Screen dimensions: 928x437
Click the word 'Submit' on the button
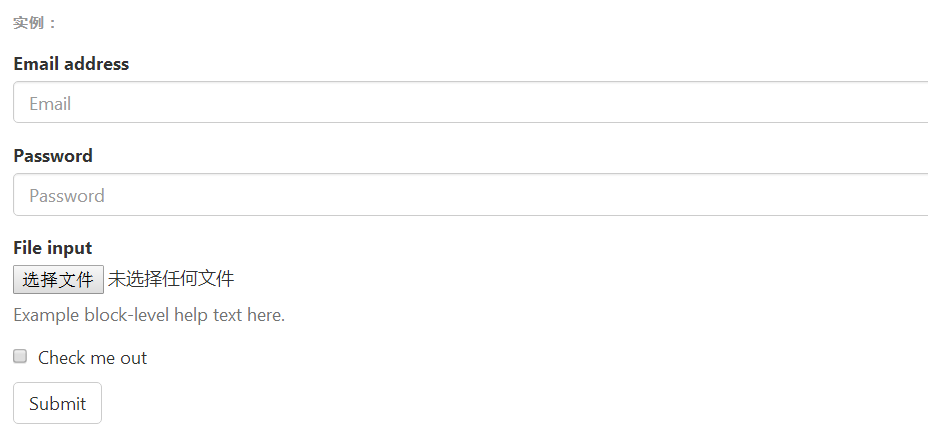pyautogui.click(x=57, y=404)
